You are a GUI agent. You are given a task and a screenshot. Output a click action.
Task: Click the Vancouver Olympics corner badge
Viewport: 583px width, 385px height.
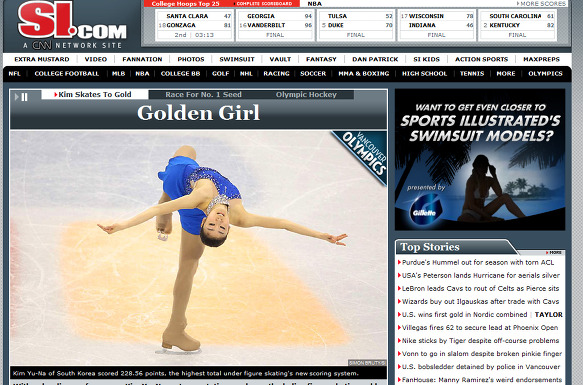tap(363, 154)
